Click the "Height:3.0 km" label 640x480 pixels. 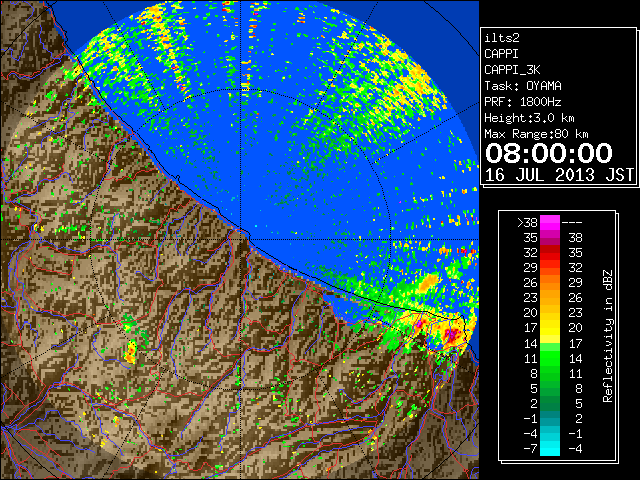tap(529, 118)
